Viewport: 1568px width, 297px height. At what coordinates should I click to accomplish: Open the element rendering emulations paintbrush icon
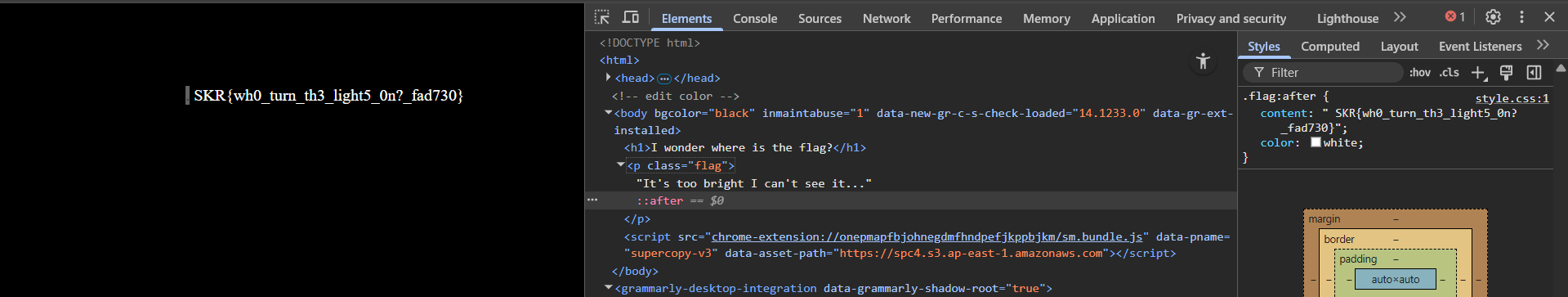[1507, 73]
